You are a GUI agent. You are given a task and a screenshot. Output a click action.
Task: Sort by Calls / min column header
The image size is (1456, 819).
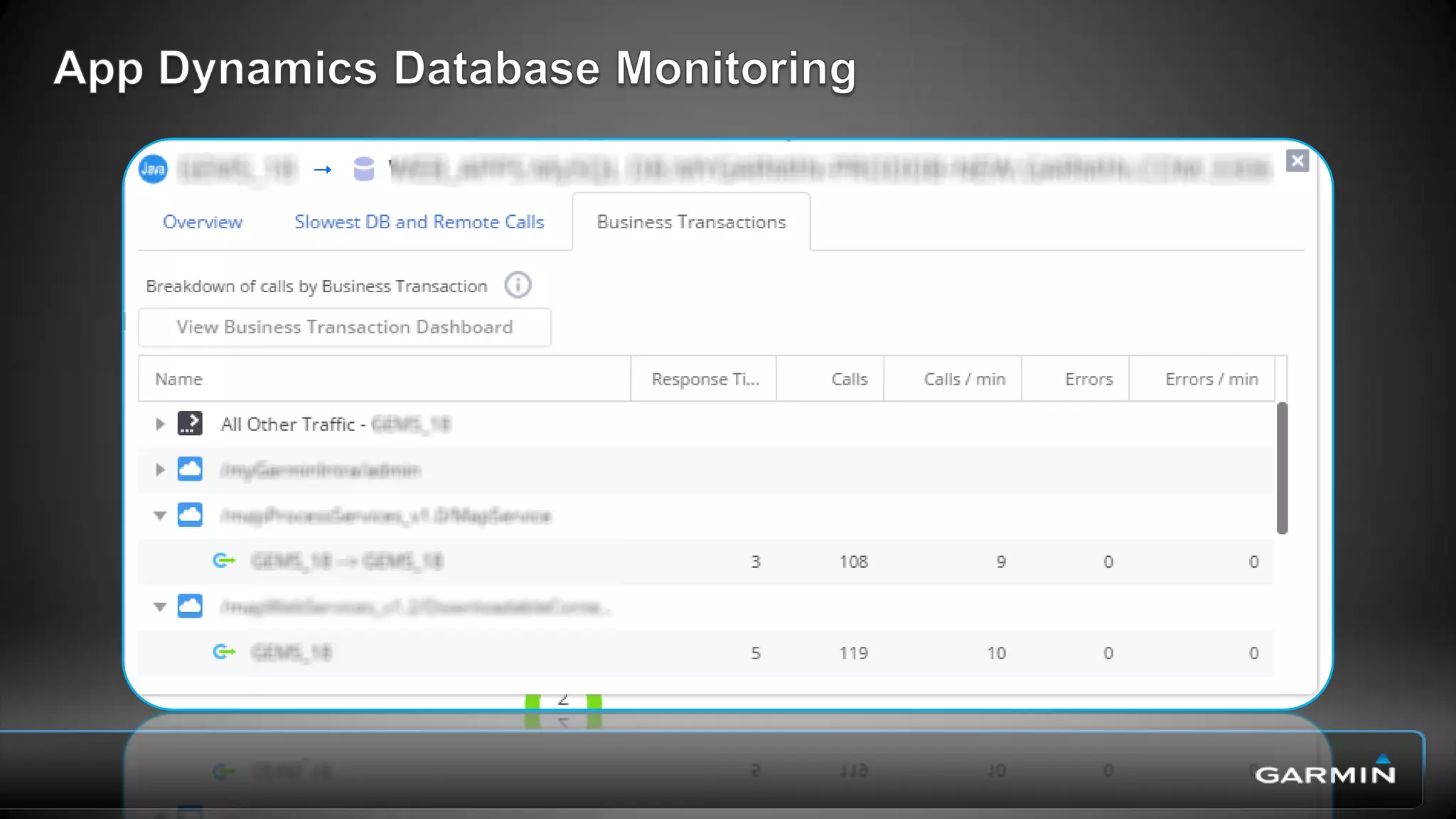[964, 380]
